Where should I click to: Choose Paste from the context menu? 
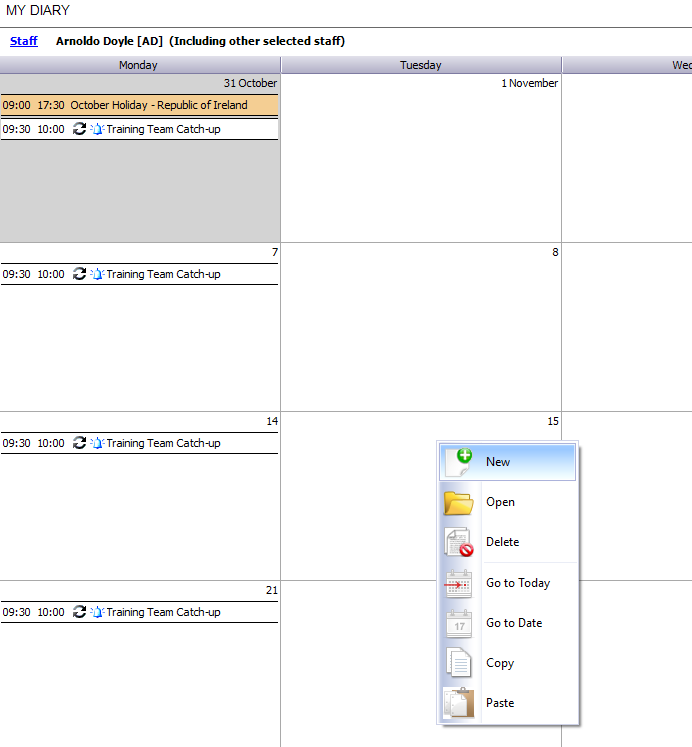point(507,703)
